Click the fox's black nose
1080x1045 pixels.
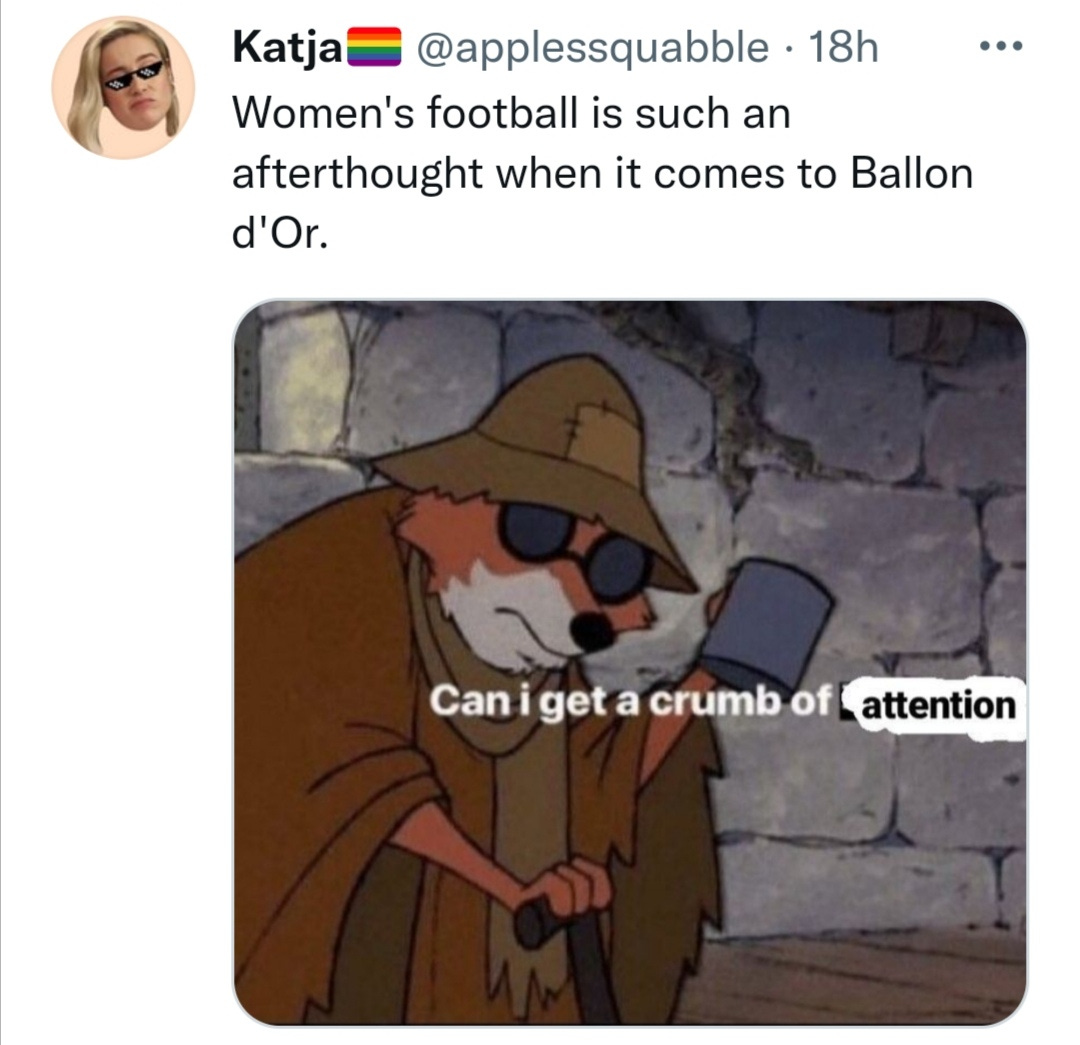click(x=593, y=632)
